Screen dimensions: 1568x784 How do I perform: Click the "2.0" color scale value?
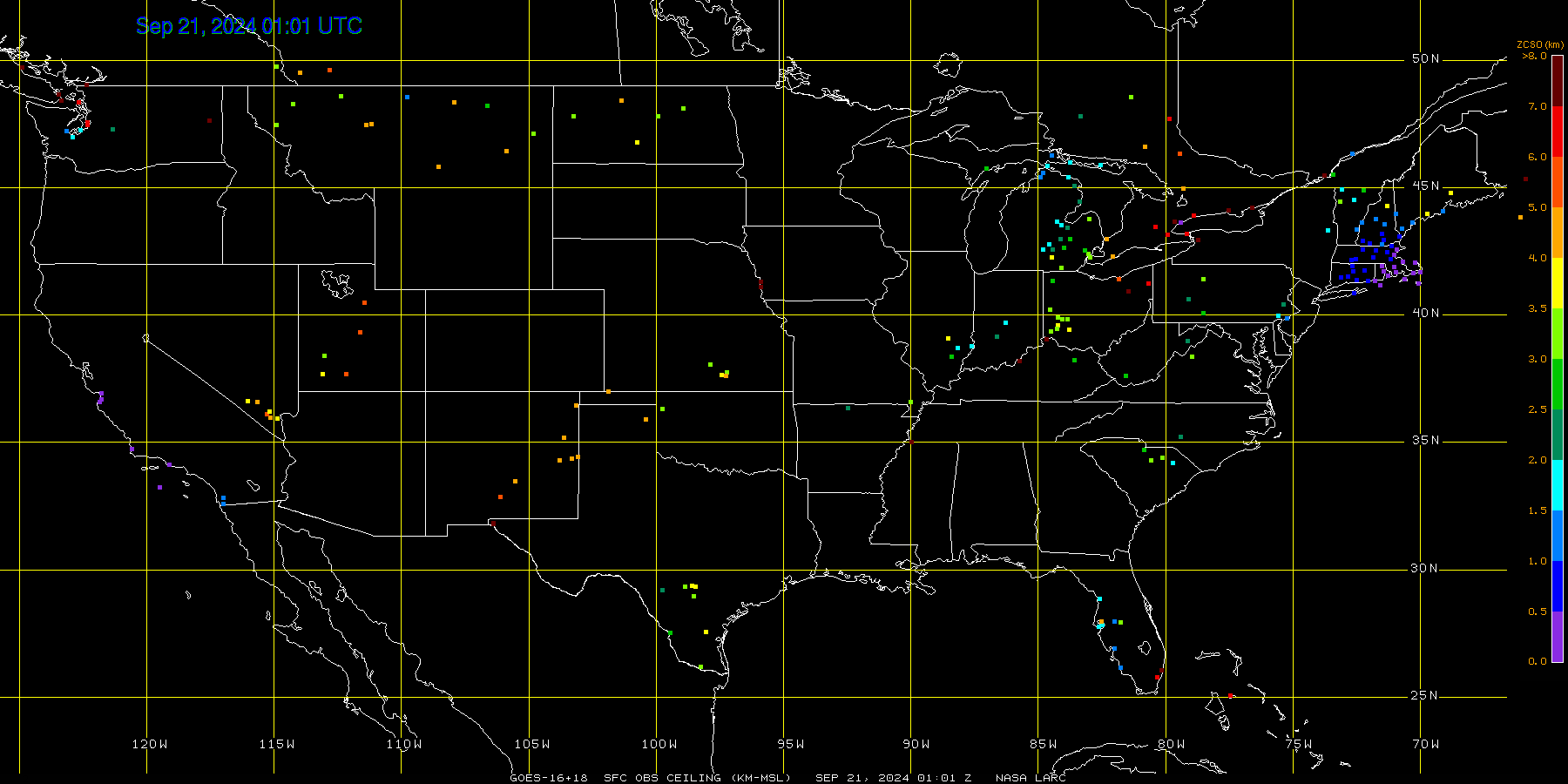(x=1537, y=460)
